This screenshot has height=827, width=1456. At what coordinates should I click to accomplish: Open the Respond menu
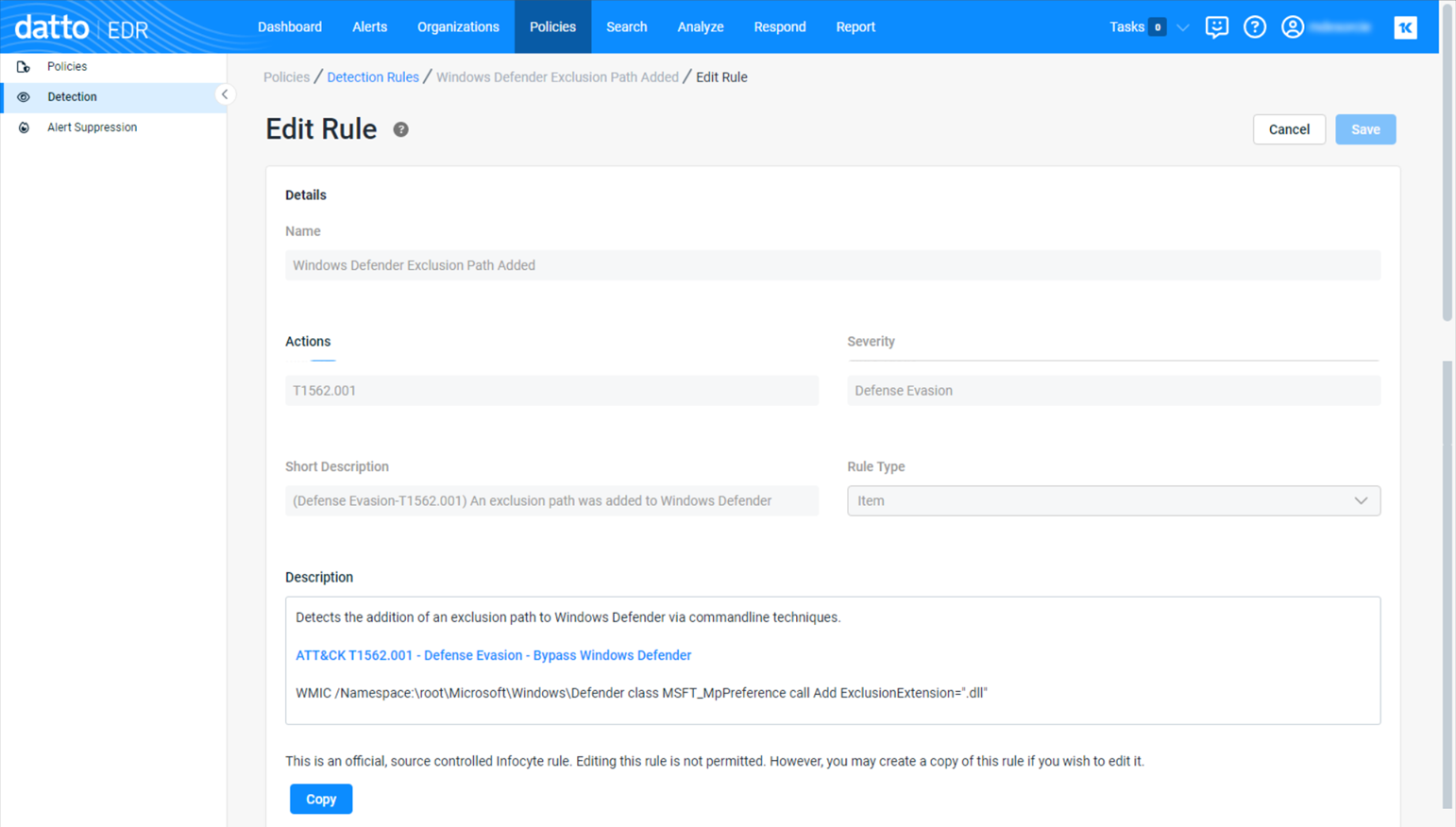[x=779, y=26]
